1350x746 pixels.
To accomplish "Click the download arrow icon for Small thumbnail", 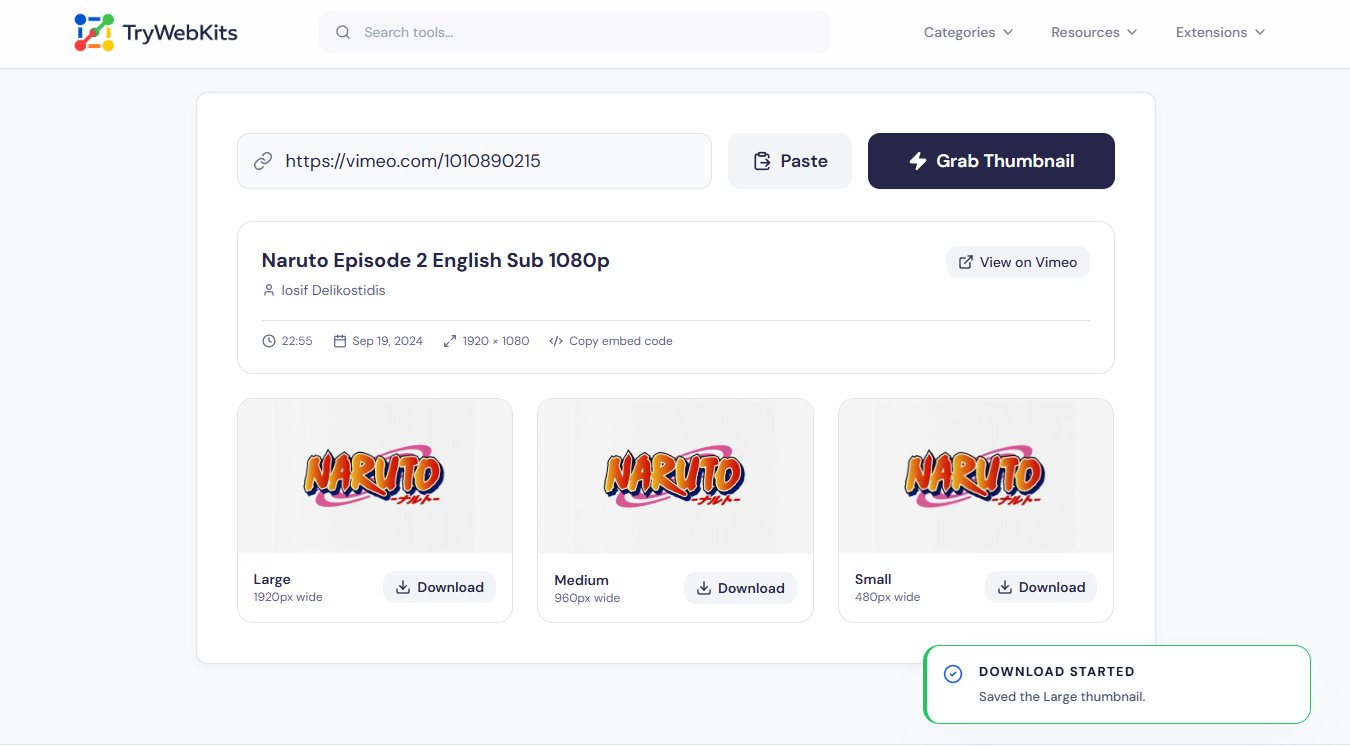I will tap(1005, 587).
